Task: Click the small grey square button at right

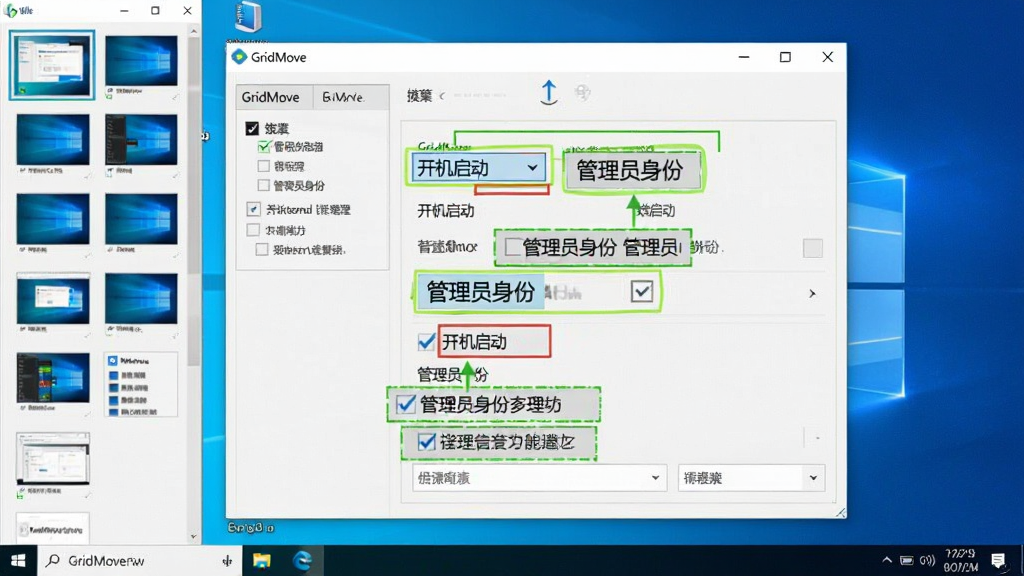Action: point(812,248)
